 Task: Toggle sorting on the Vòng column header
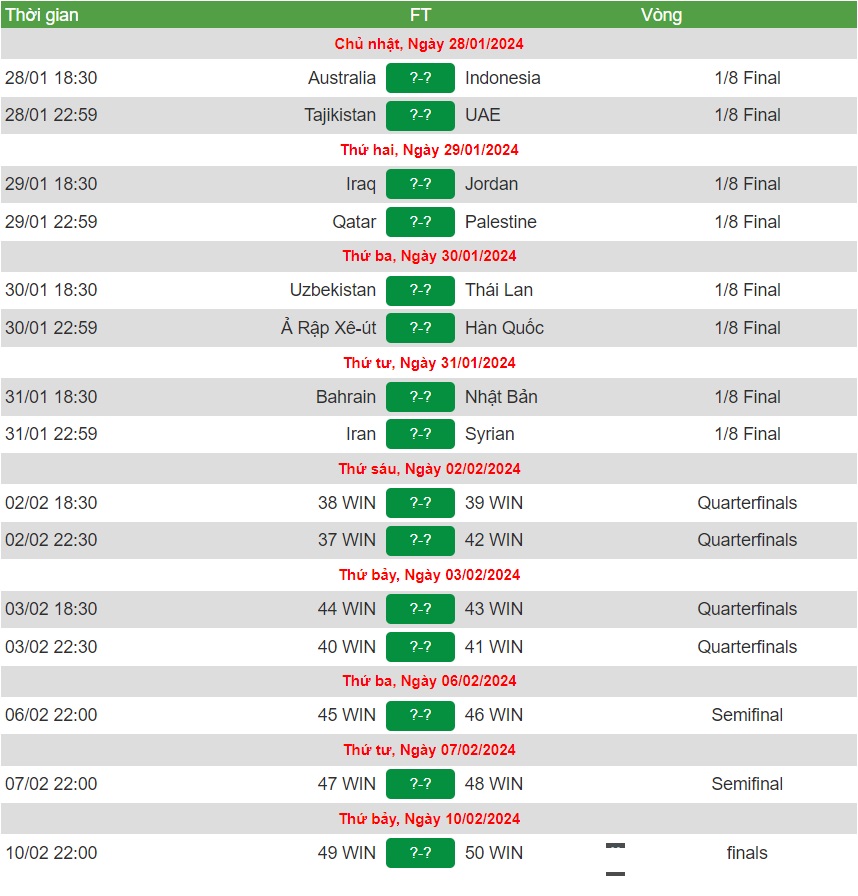663,15
